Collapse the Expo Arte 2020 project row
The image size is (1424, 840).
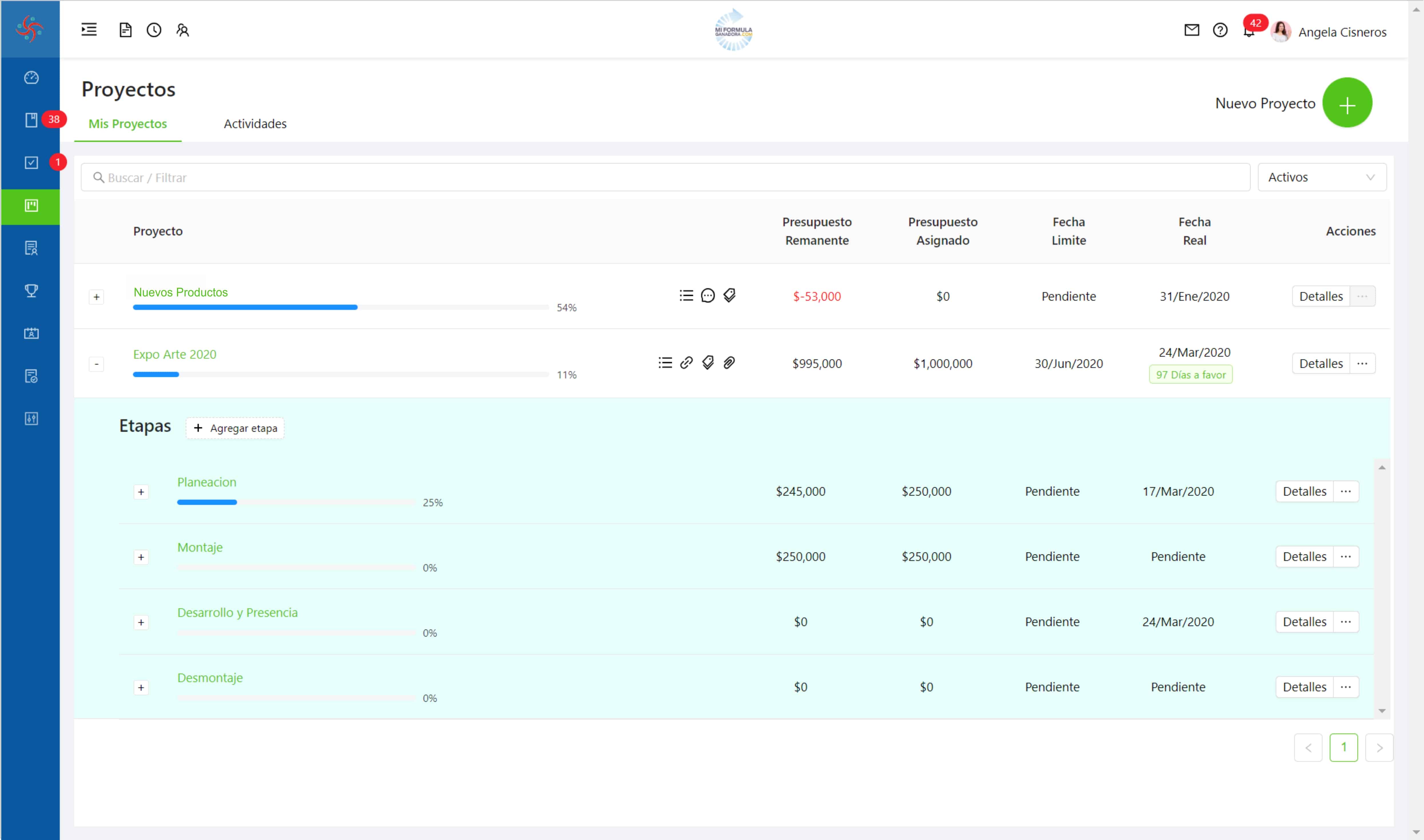pos(96,364)
